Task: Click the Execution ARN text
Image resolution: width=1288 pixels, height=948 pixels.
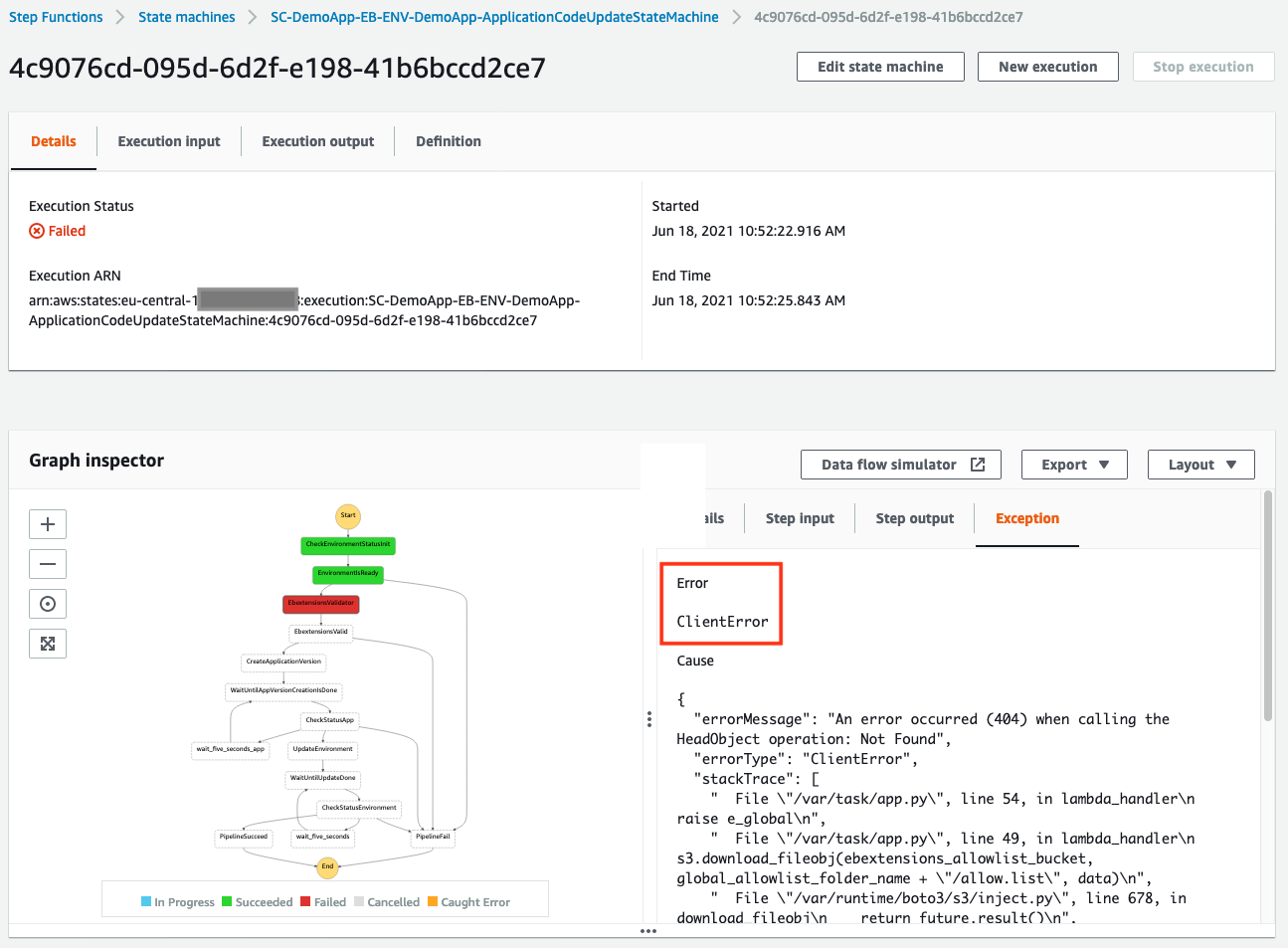Action: pos(304,310)
